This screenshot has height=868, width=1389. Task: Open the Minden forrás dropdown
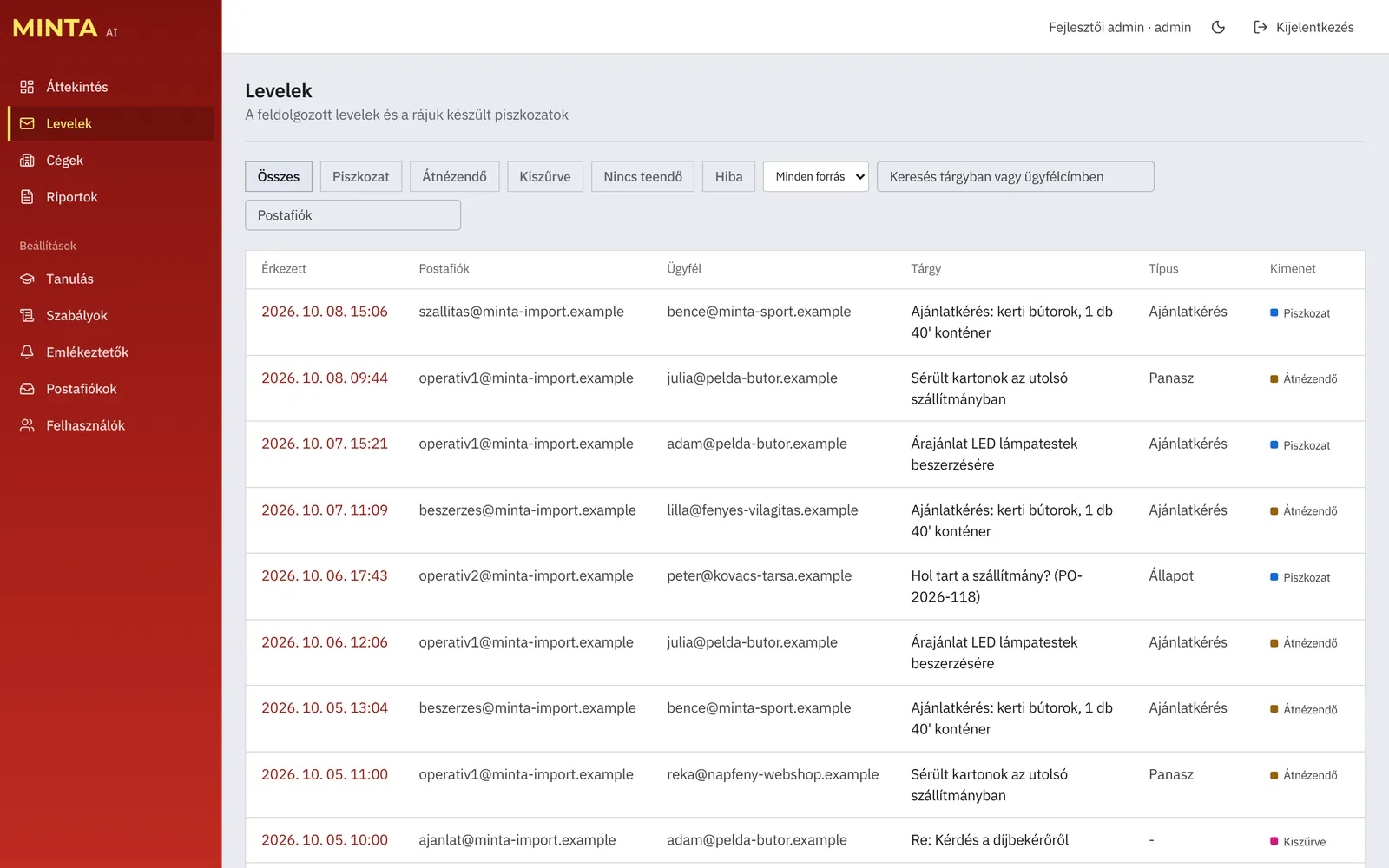coord(816,176)
